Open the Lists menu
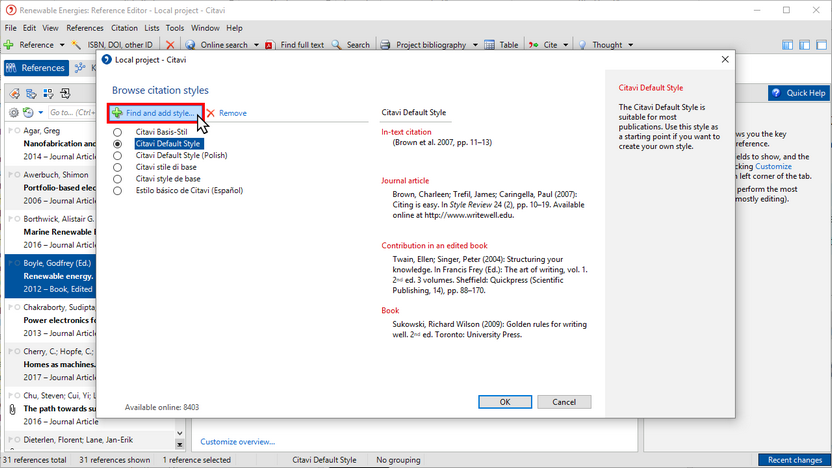The width and height of the screenshot is (832, 468). pos(152,28)
